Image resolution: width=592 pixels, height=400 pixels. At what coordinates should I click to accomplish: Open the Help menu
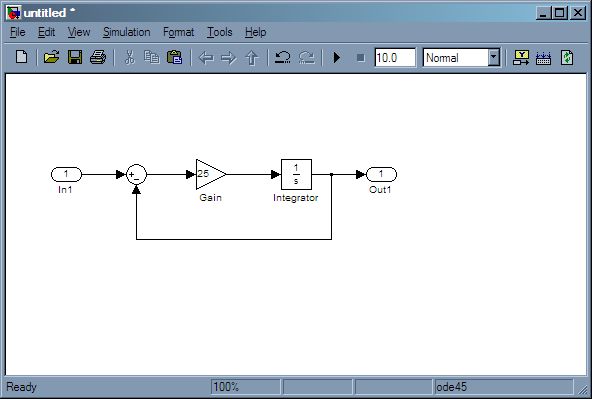click(x=256, y=32)
